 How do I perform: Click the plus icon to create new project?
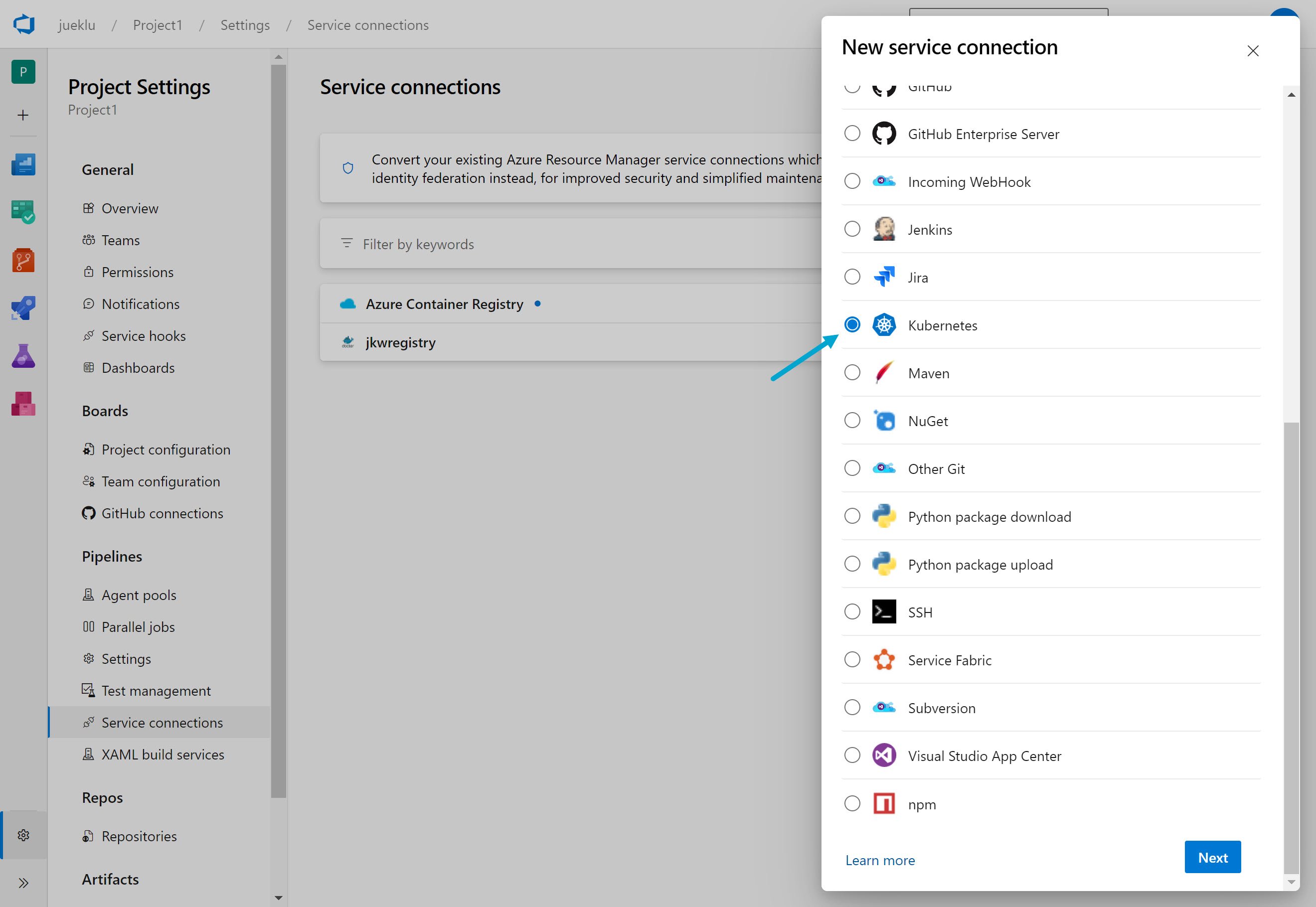pyautogui.click(x=23, y=115)
